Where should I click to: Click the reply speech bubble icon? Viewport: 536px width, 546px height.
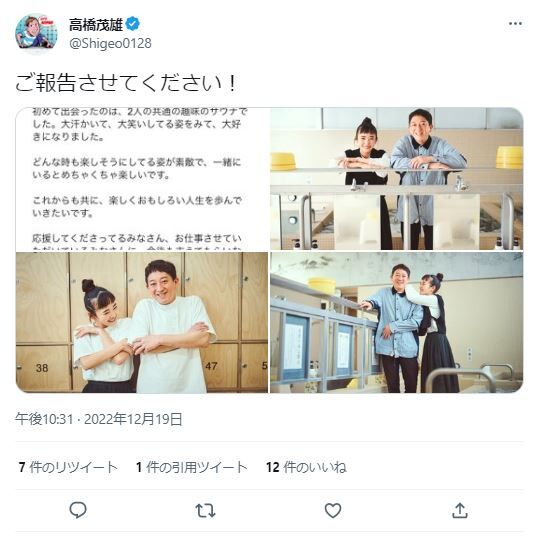coord(78,510)
